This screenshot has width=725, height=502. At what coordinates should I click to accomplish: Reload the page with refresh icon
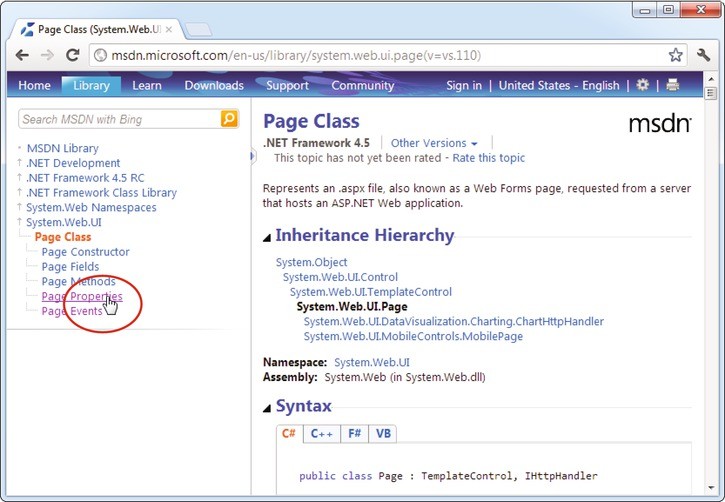point(73,55)
